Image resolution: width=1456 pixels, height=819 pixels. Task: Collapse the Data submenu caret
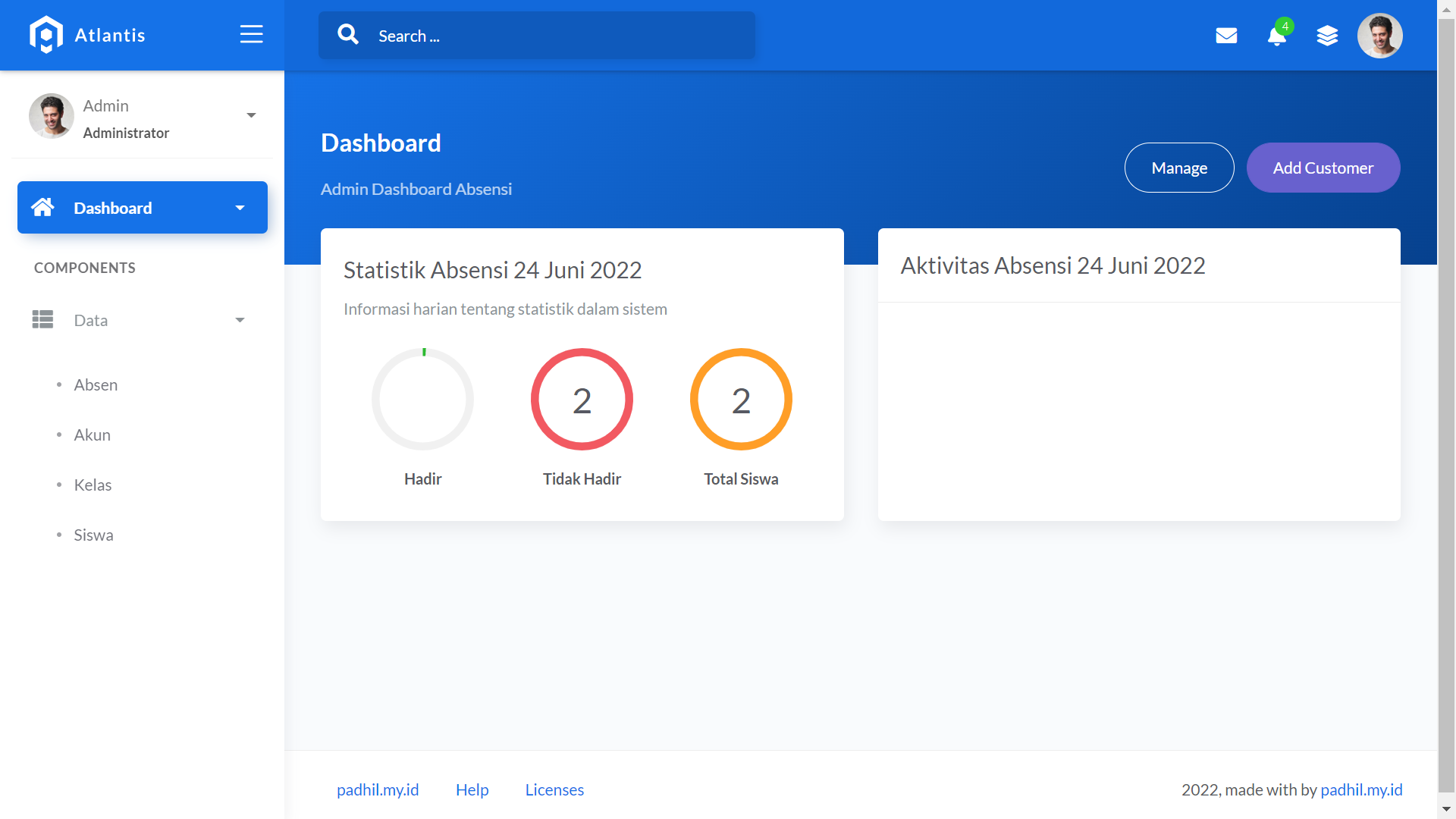(240, 320)
